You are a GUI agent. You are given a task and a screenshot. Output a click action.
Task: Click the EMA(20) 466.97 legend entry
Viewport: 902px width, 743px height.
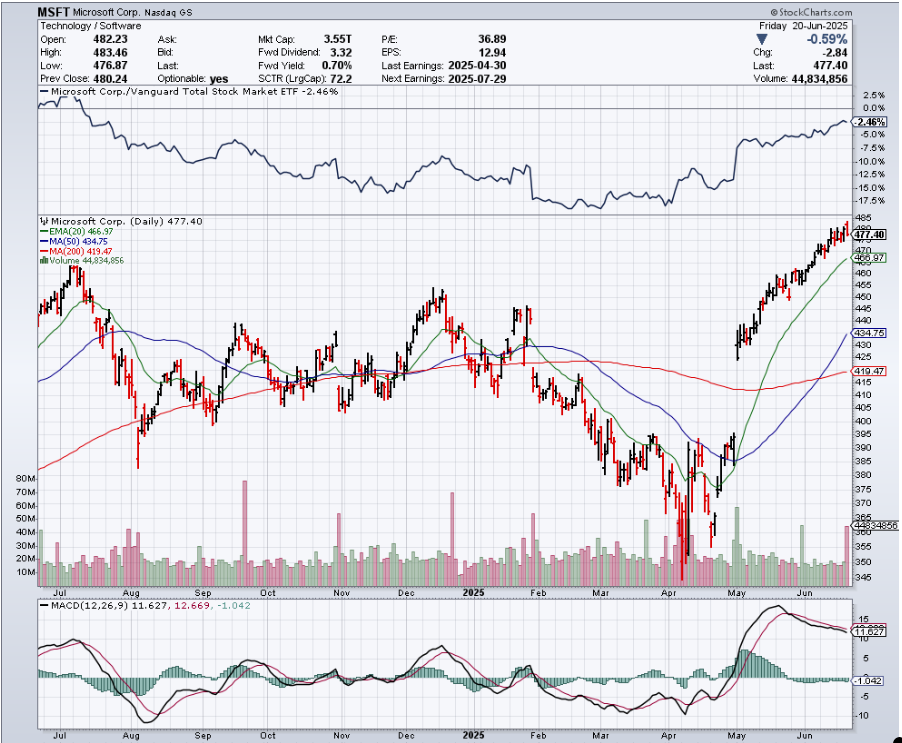(77, 231)
